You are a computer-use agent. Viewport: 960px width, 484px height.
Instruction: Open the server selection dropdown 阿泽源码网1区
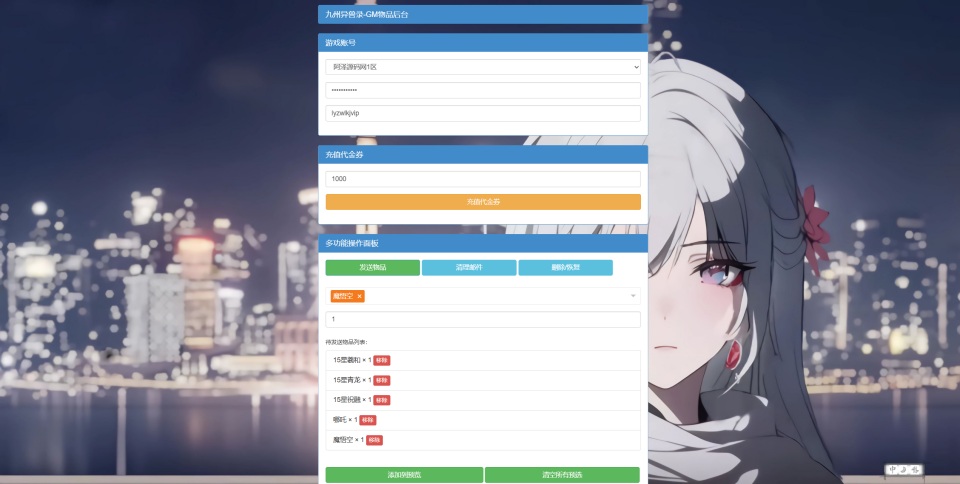pyautogui.click(x=482, y=67)
